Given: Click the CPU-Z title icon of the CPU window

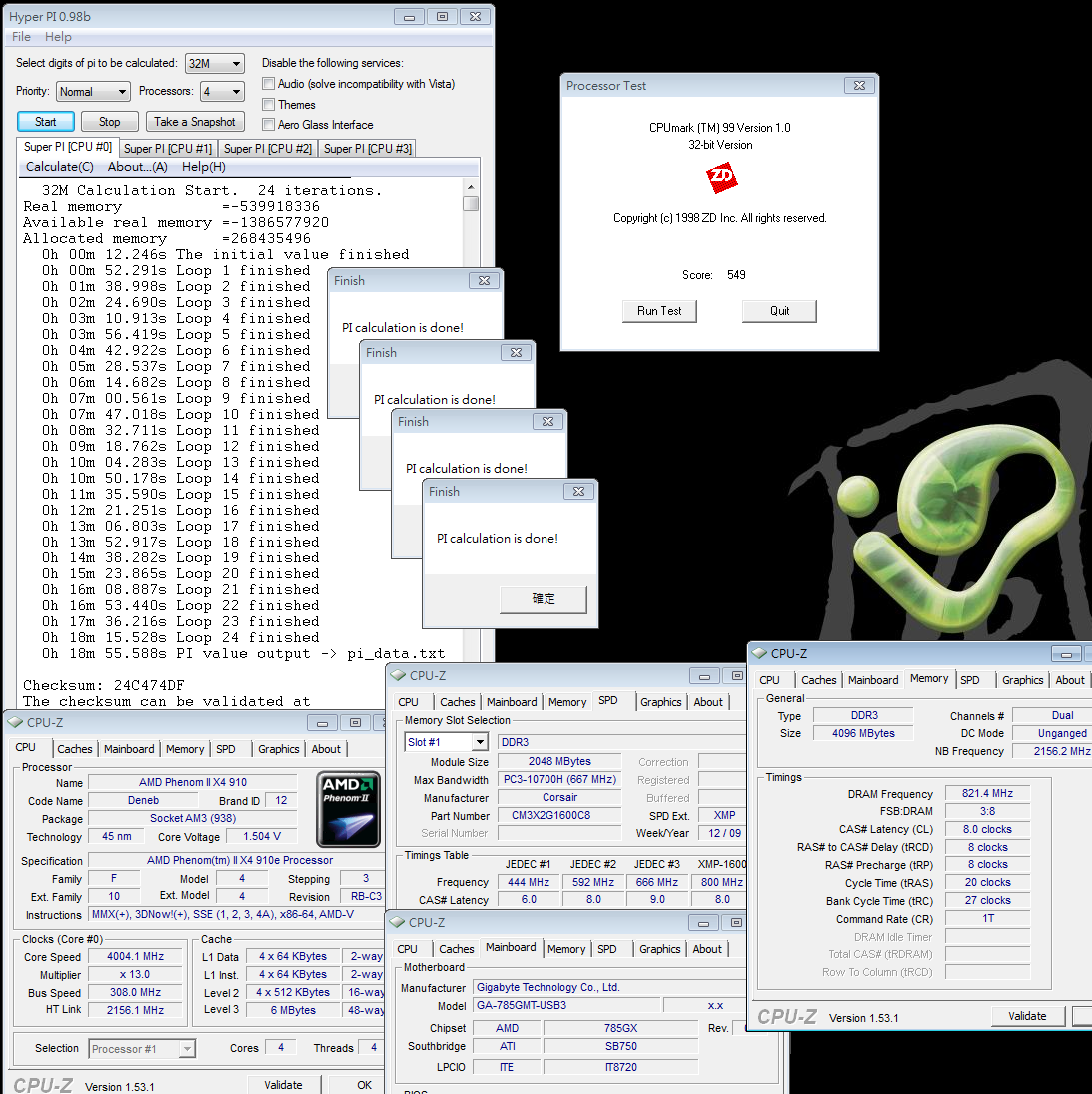Looking at the screenshot, I should 15,722.
